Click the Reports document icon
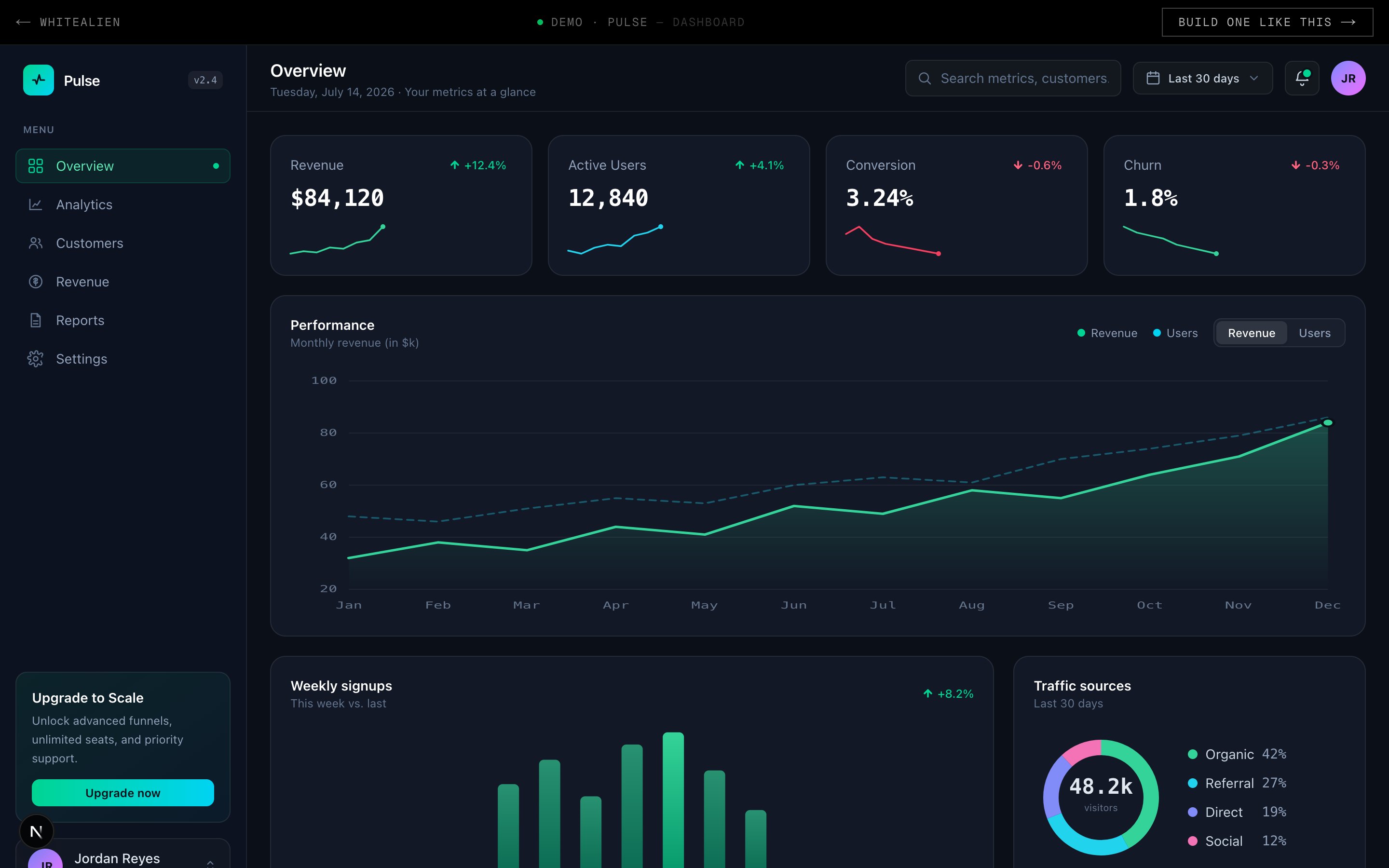 (x=36, y=320)
